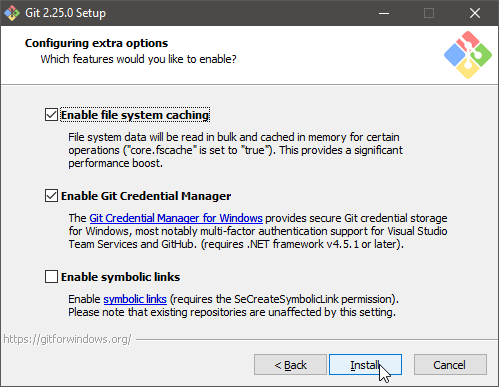This screenshot has height=387, width=499.
Task: Tick the Enable symbolic links checkbox
Action: pyautogui.click(x=51, y=277)
